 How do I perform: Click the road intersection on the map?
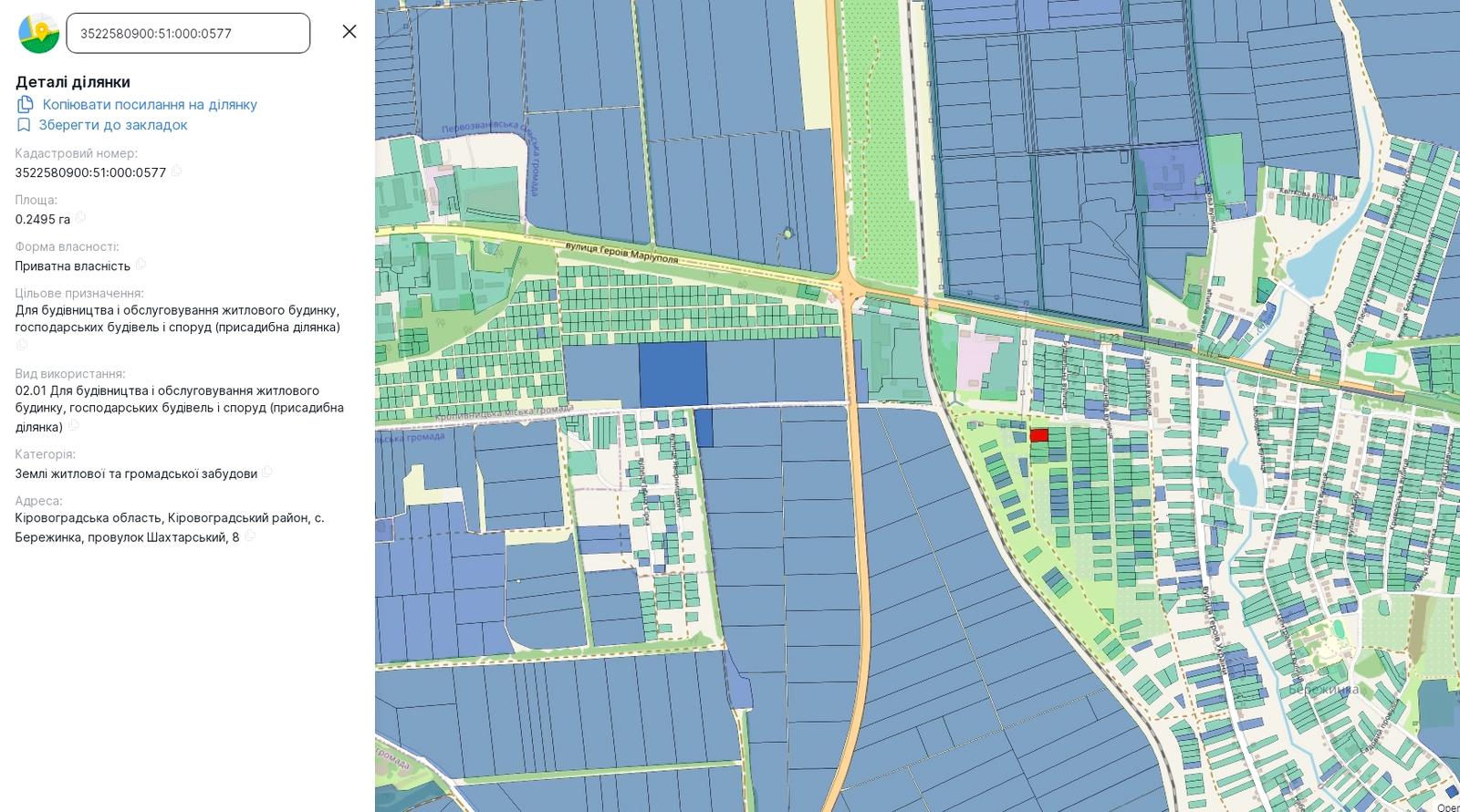click(x=848, y=291)
